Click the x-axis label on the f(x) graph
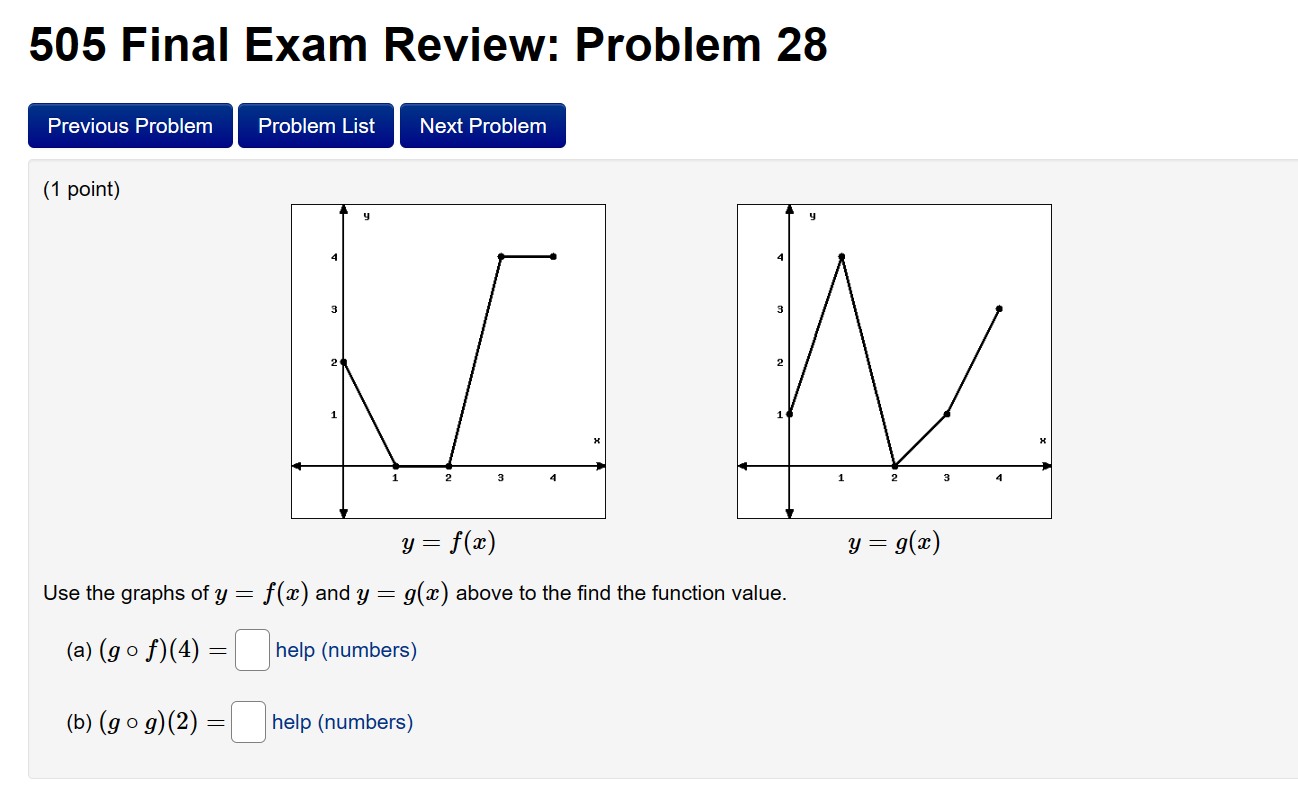 [x=595, y=439]
